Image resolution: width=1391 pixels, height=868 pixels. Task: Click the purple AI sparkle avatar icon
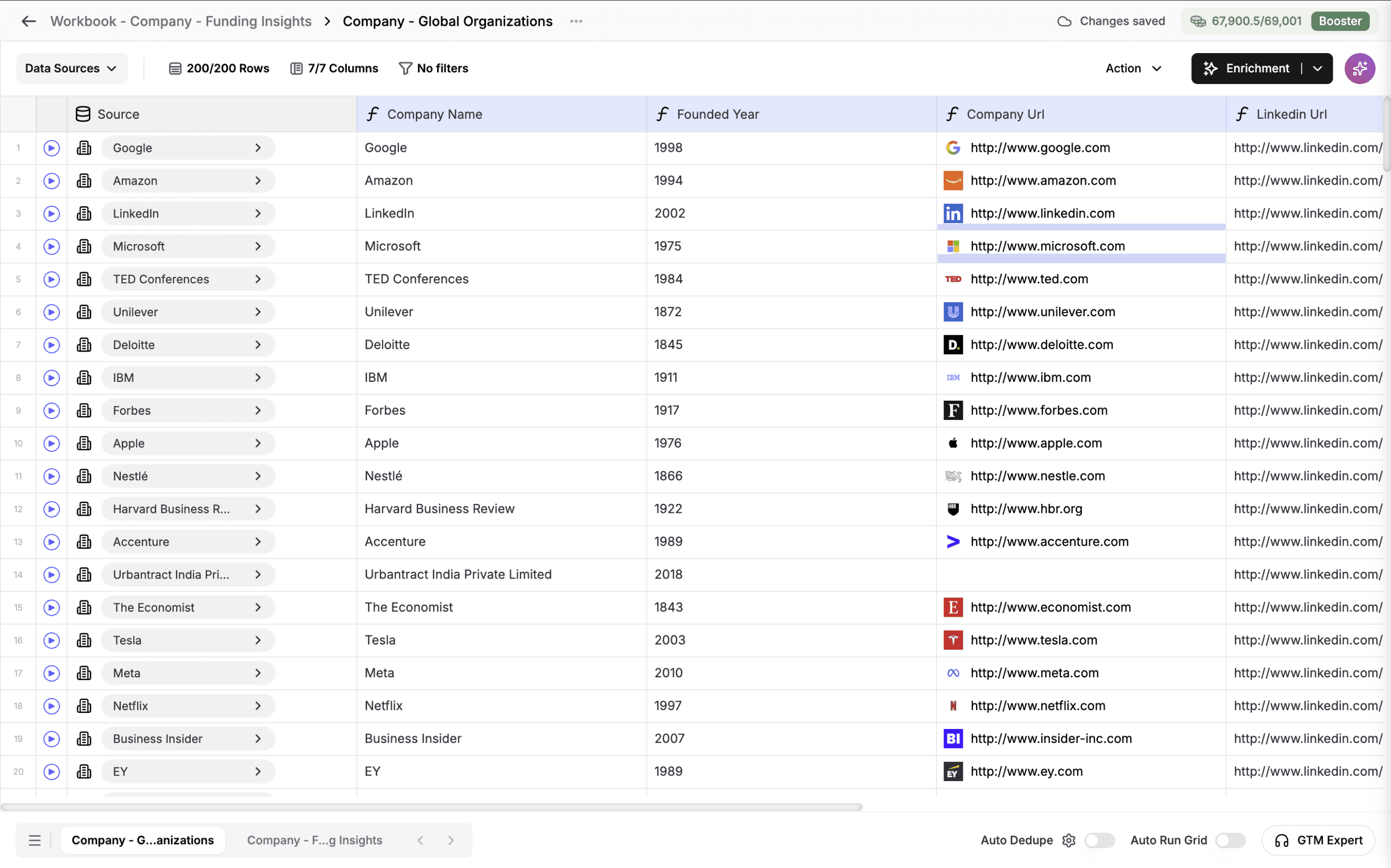[1359, 68]
